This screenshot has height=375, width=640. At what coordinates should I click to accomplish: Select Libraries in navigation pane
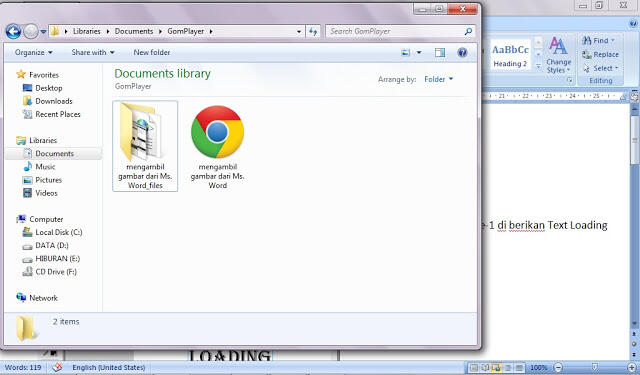[37, 140]
